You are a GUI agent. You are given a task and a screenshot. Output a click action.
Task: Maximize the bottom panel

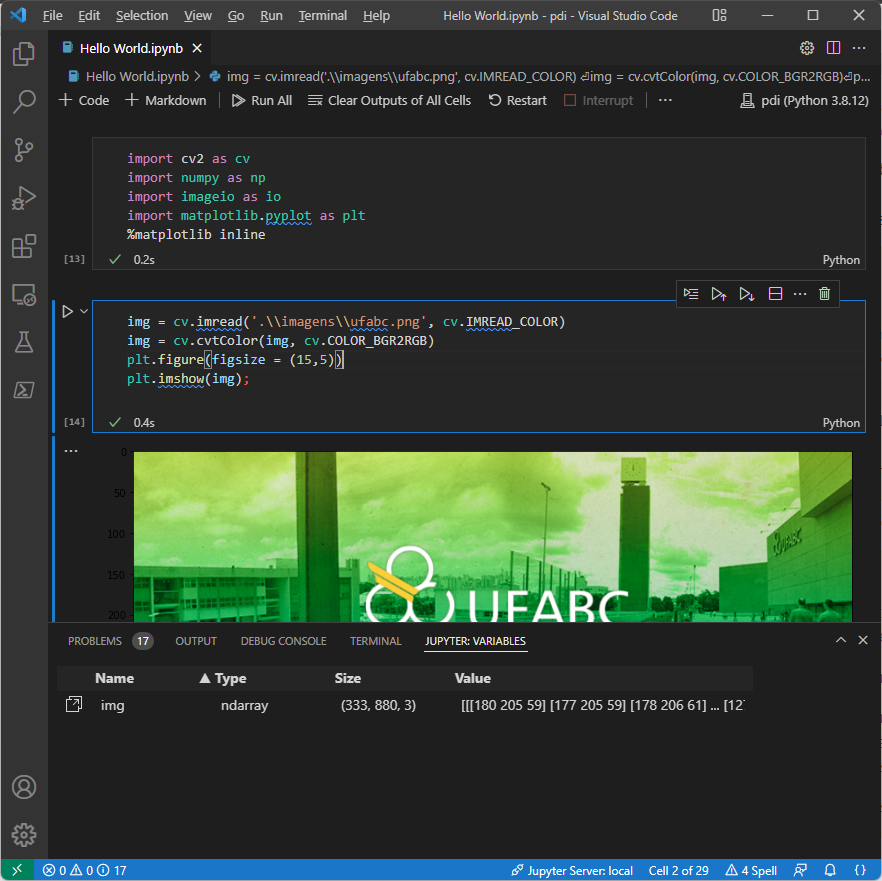(841, 640)
